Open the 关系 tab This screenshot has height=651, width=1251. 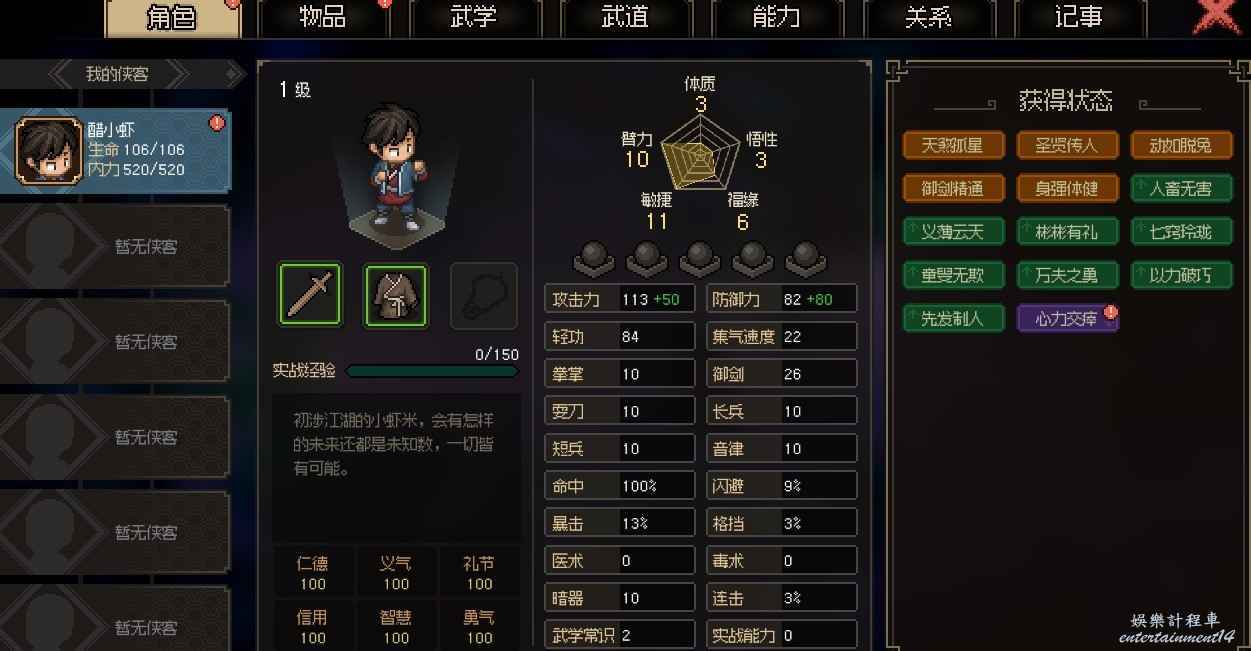929,18
